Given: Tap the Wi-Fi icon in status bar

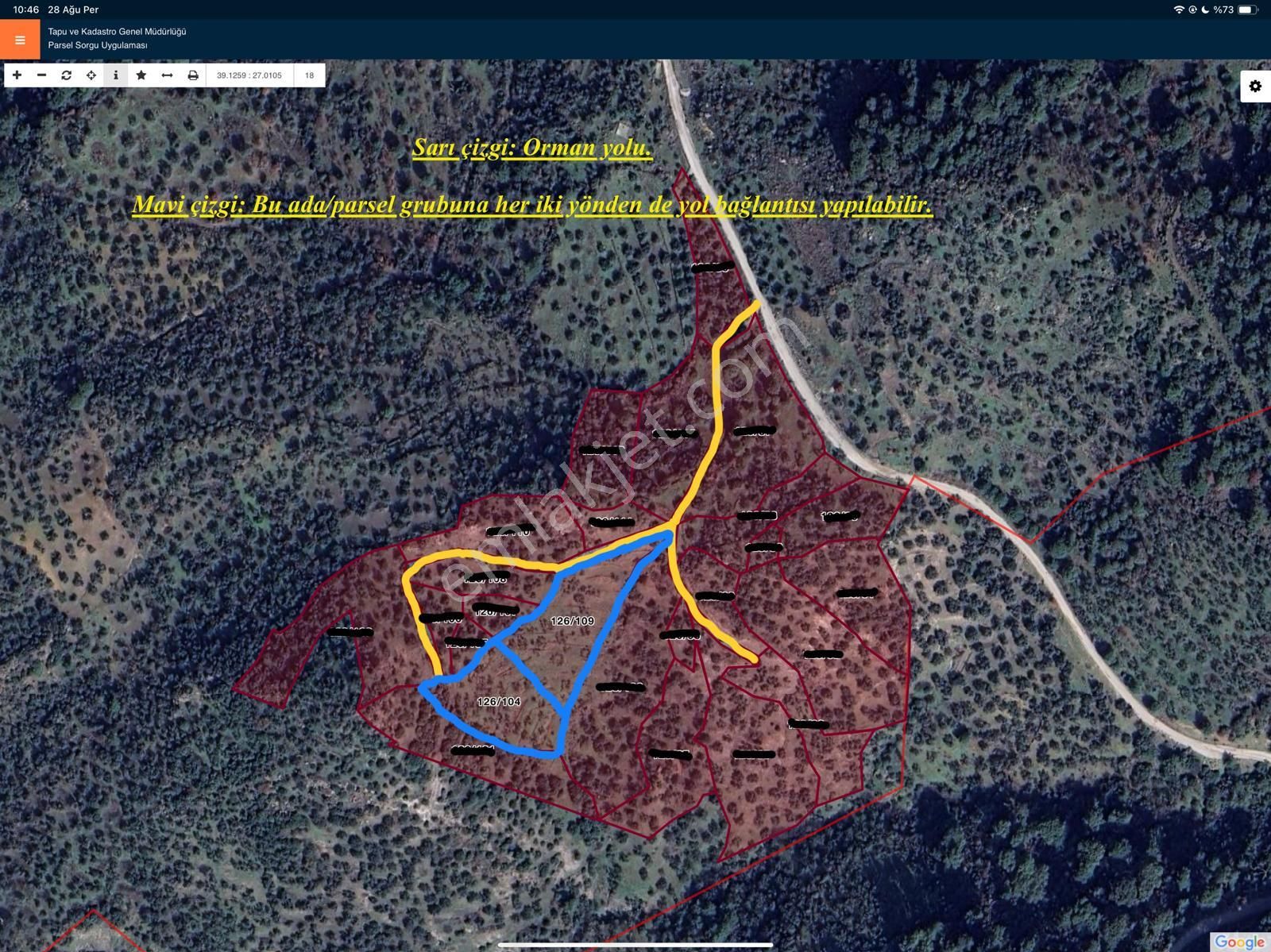Looking at the screenshot, I should (x=1178, y=10).
